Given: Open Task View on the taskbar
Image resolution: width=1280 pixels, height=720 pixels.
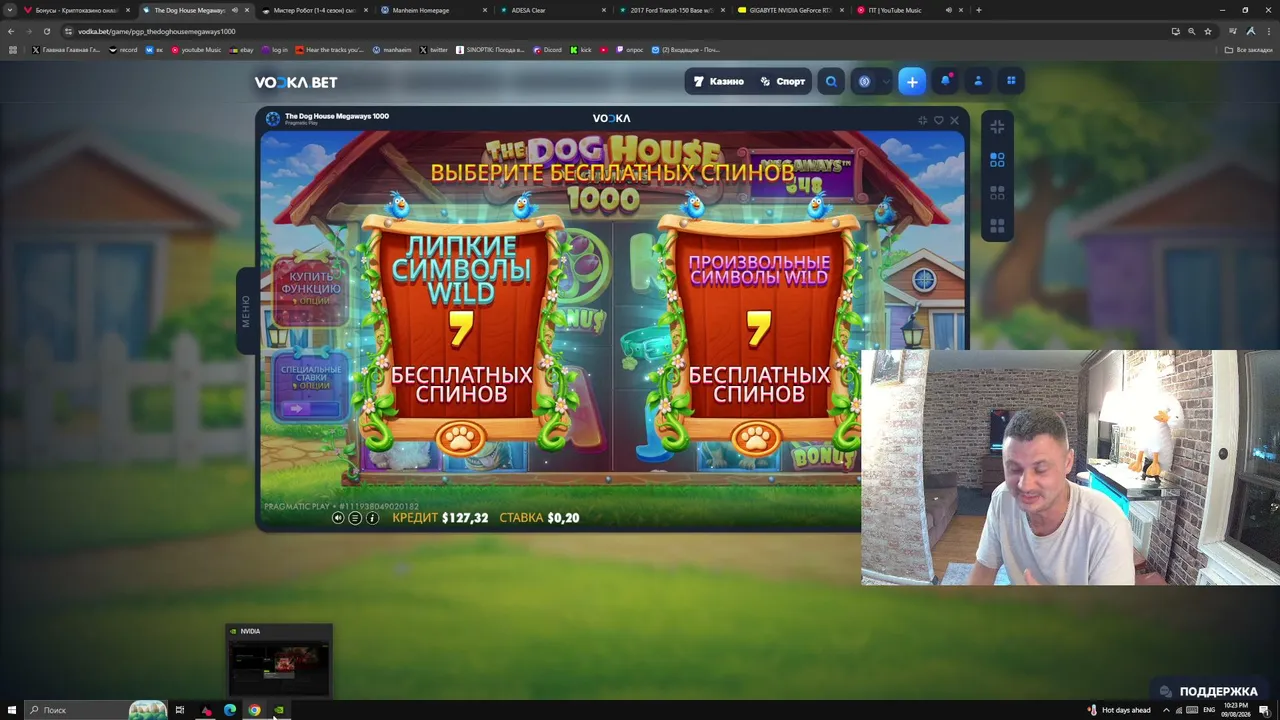Looking at the screenshot, I should click(180, 710).
